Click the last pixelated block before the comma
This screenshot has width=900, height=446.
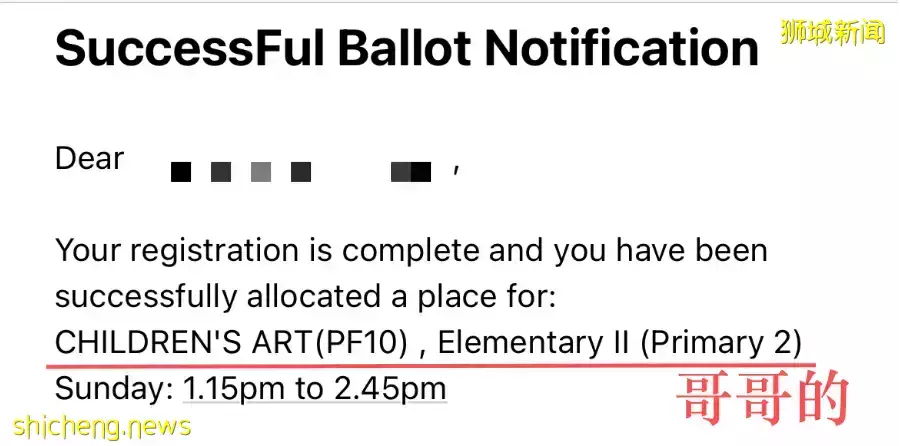pos(411,172)
